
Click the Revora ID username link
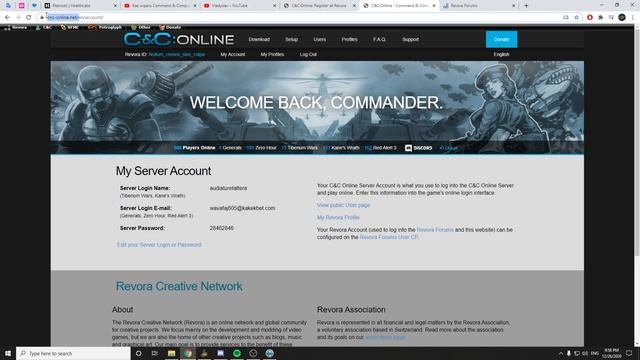click(x=177, y=54)
